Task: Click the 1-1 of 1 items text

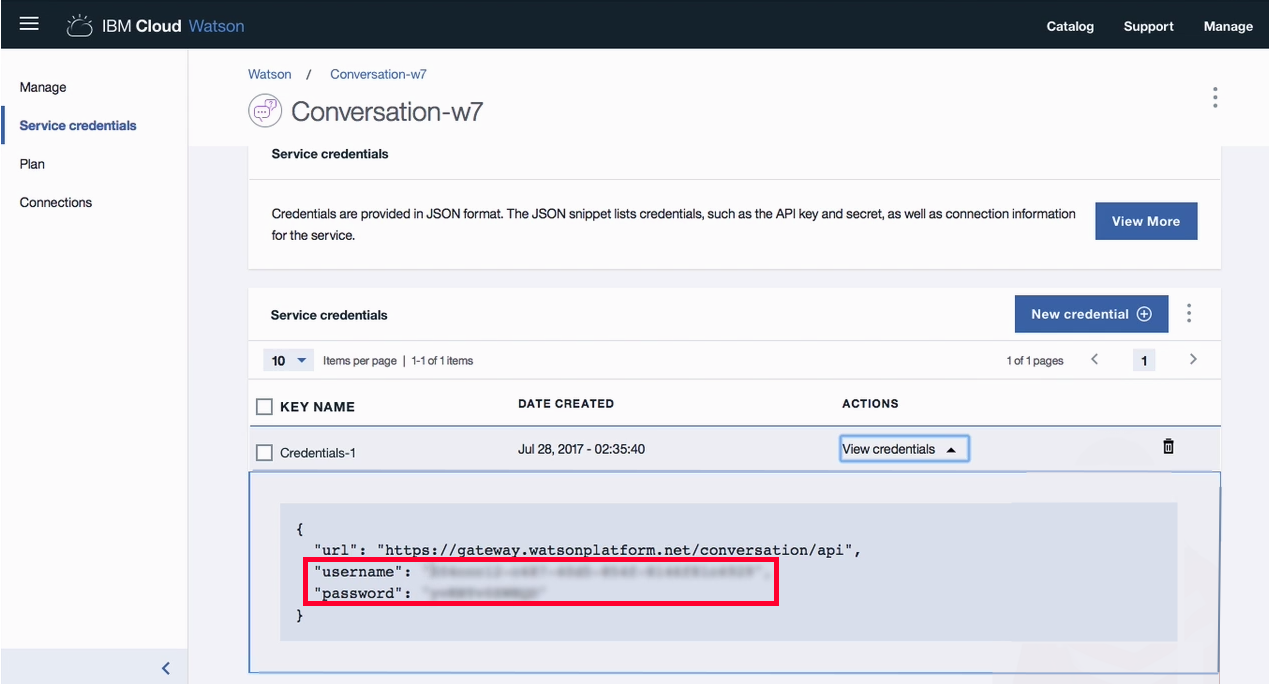Action: pos(442,360)
